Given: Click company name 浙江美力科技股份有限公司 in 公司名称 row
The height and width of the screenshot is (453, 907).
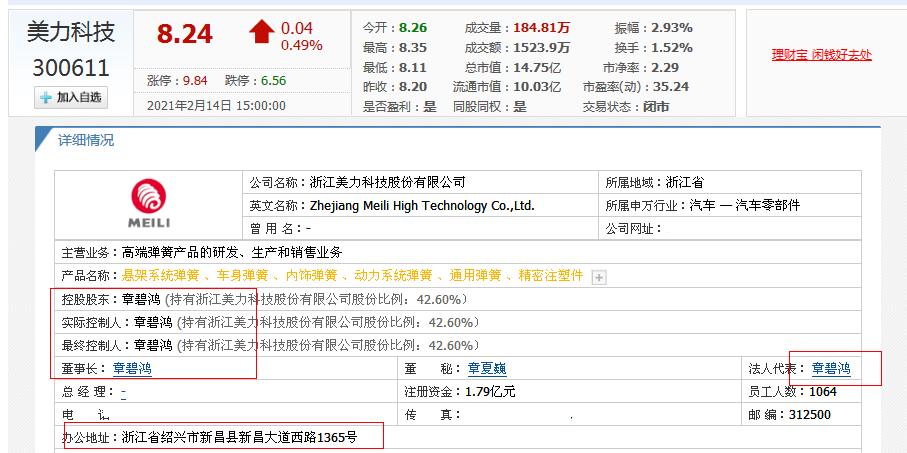Looking at the screenshot, I should tap(388, 183).
